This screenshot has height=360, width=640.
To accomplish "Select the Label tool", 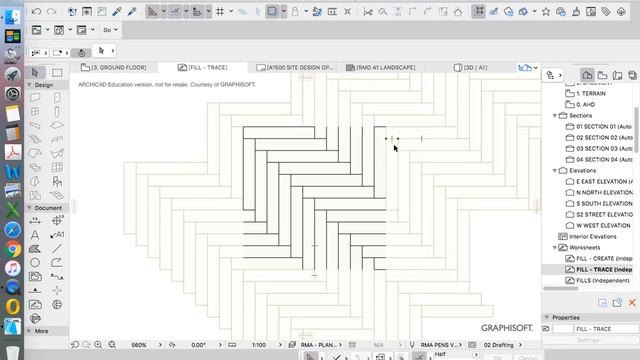I will coord(57,235).
